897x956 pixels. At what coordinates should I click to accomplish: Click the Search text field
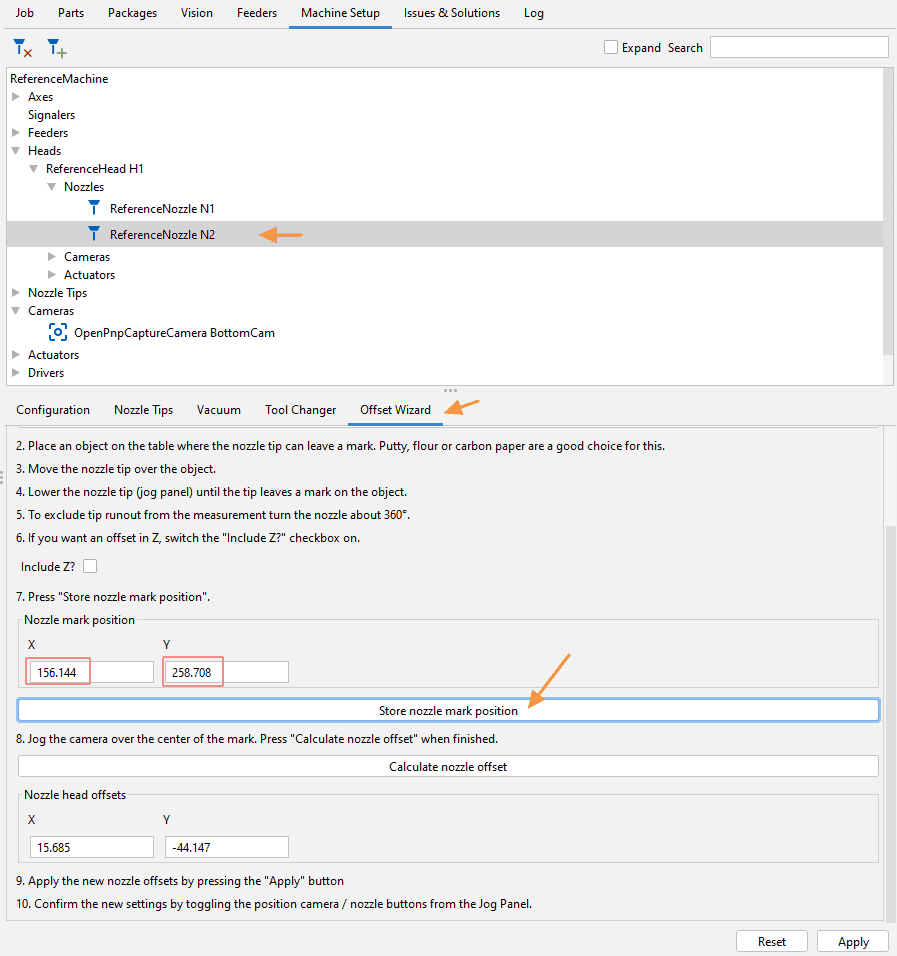[x=798, y=47]
